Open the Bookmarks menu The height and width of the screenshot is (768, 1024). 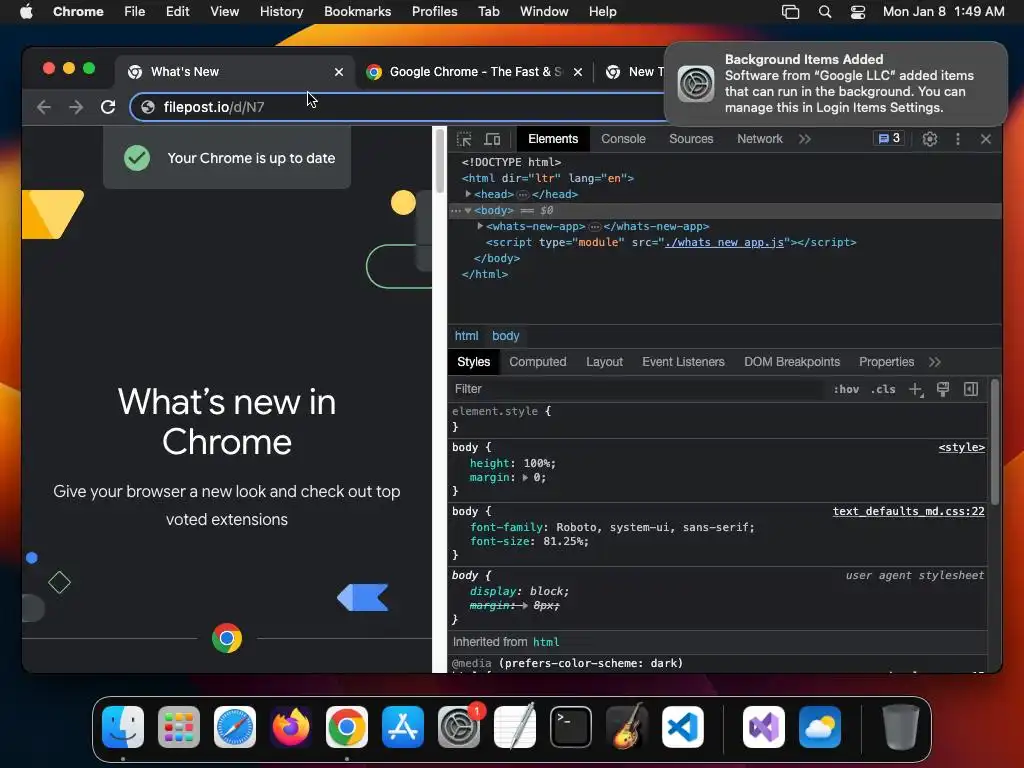pos(357,12)
